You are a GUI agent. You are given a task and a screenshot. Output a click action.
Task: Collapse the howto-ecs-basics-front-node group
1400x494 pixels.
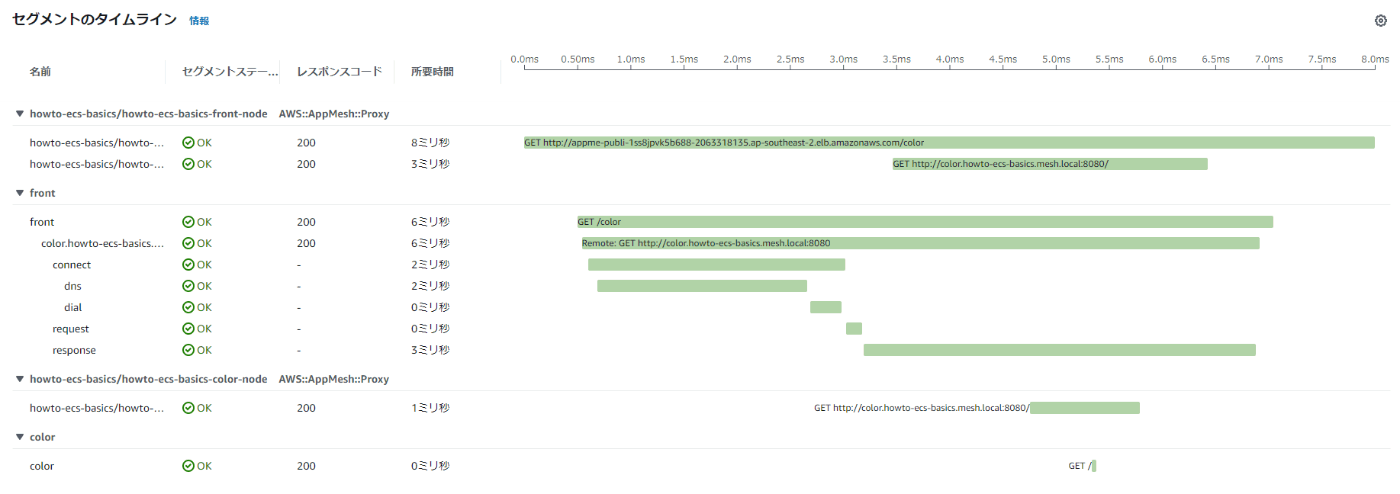click(x=19, y=114)
